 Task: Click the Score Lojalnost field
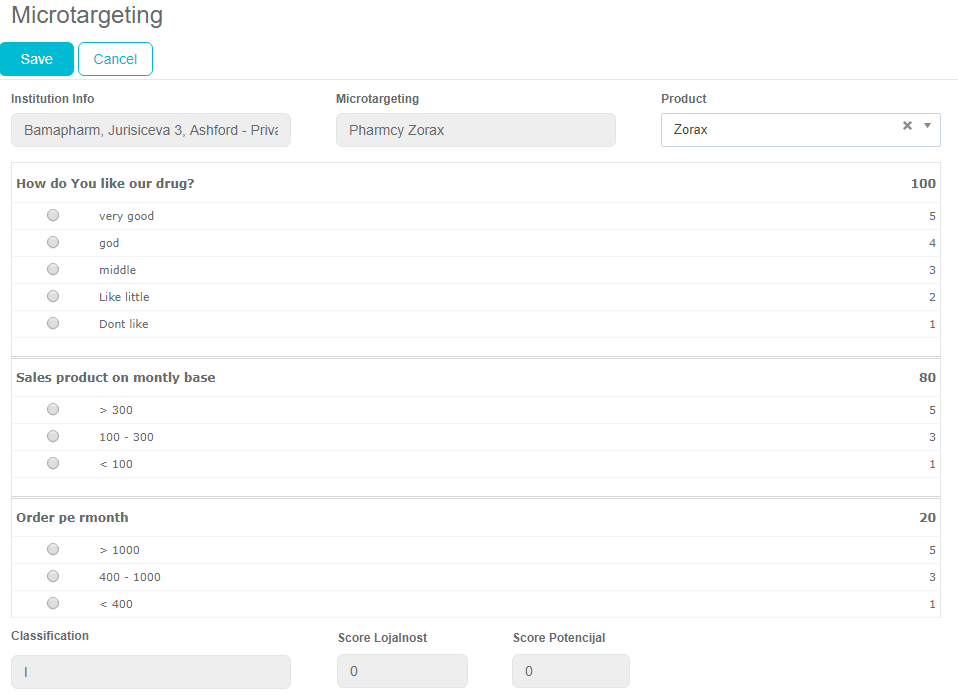tap(402, 672)
